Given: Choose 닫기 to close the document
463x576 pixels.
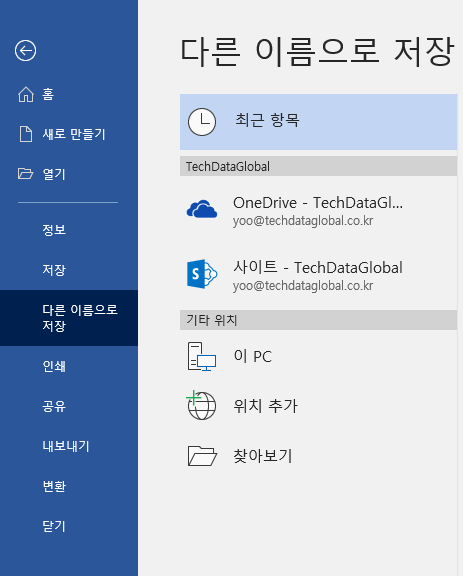Looking at the screenshot, I should tap(69, 526).
